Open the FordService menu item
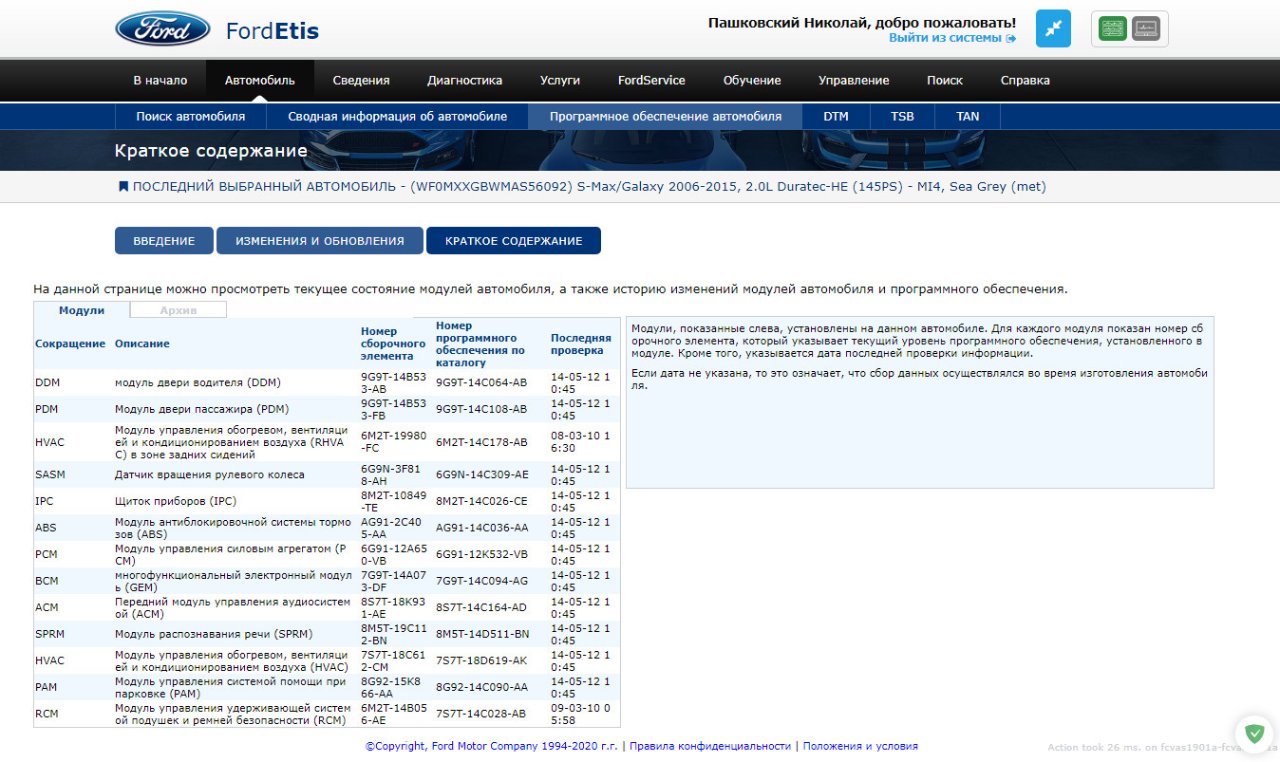1280x762 pixels. click(651, 80)
